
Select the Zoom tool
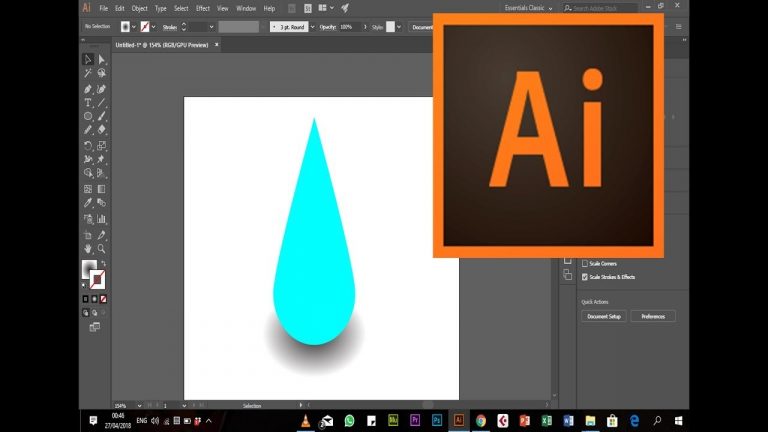[101, 249]
